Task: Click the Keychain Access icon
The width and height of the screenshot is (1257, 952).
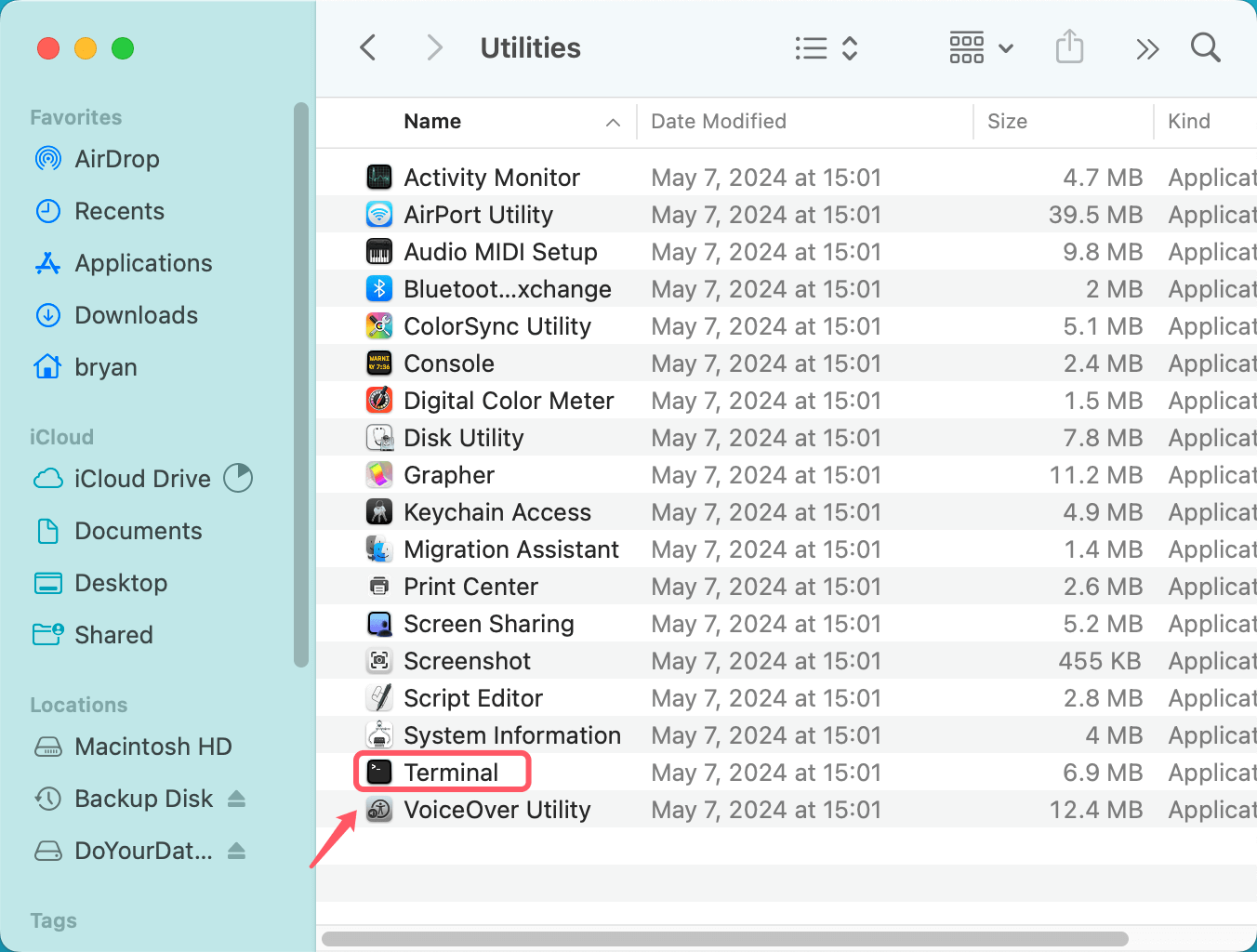Action: coord(379,511)
